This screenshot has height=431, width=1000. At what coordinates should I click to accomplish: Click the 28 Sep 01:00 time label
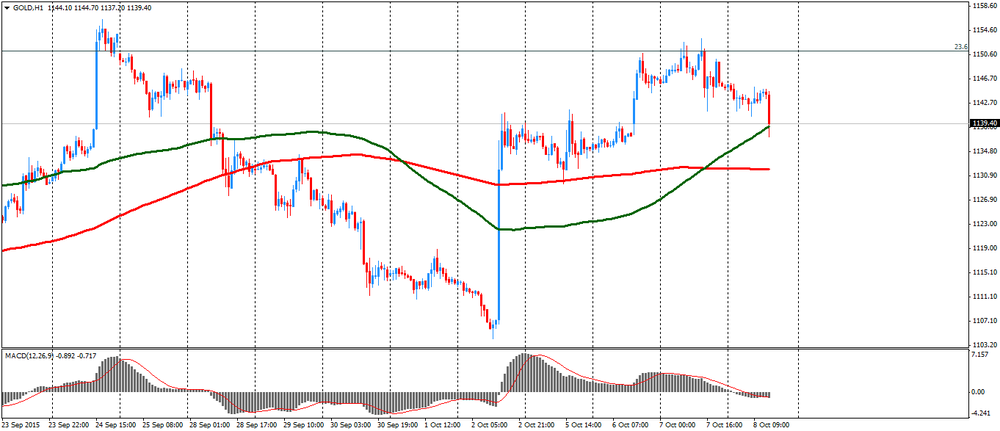tap(209, 423)
